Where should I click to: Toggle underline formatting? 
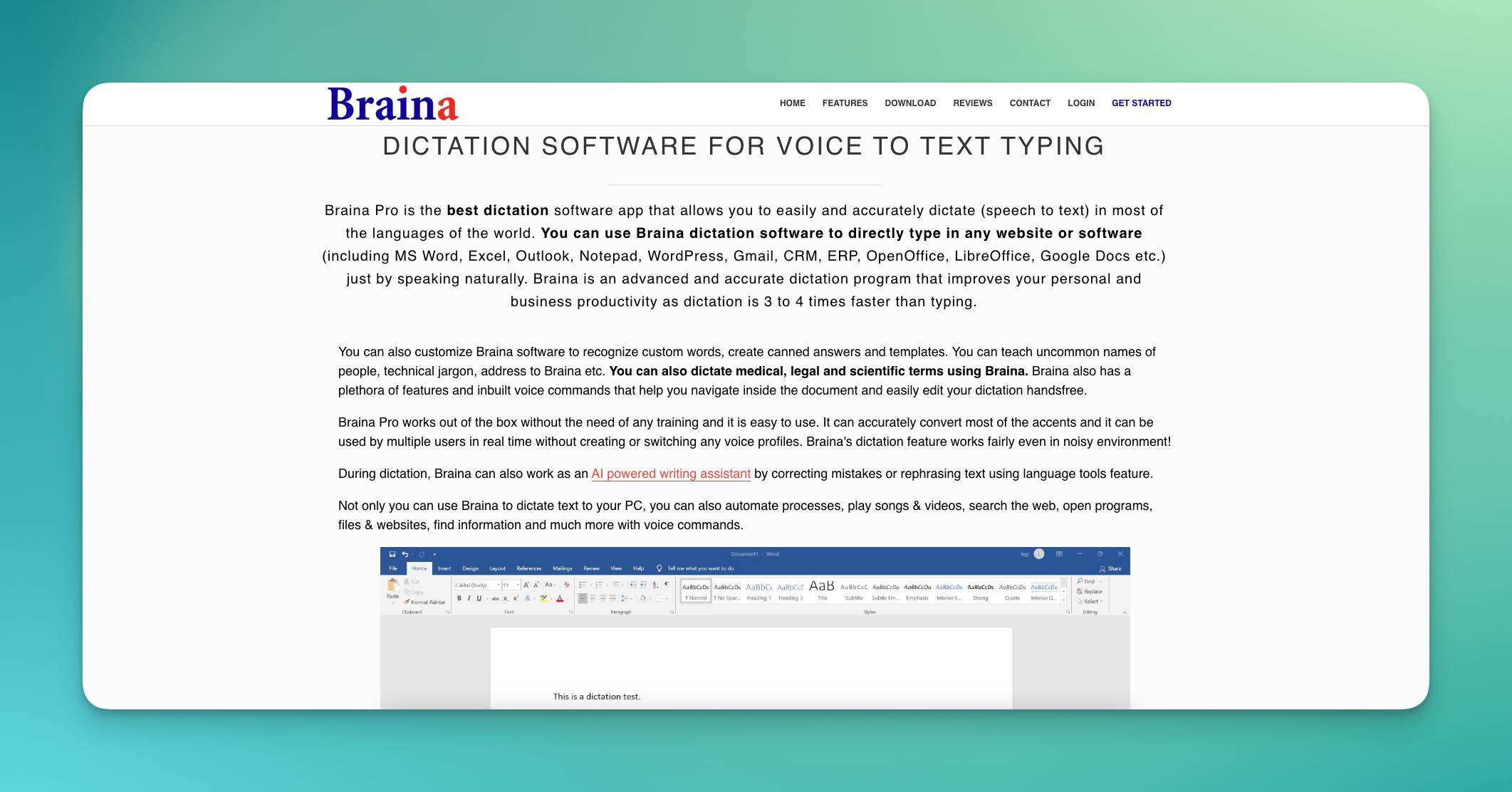coord(479,598)
